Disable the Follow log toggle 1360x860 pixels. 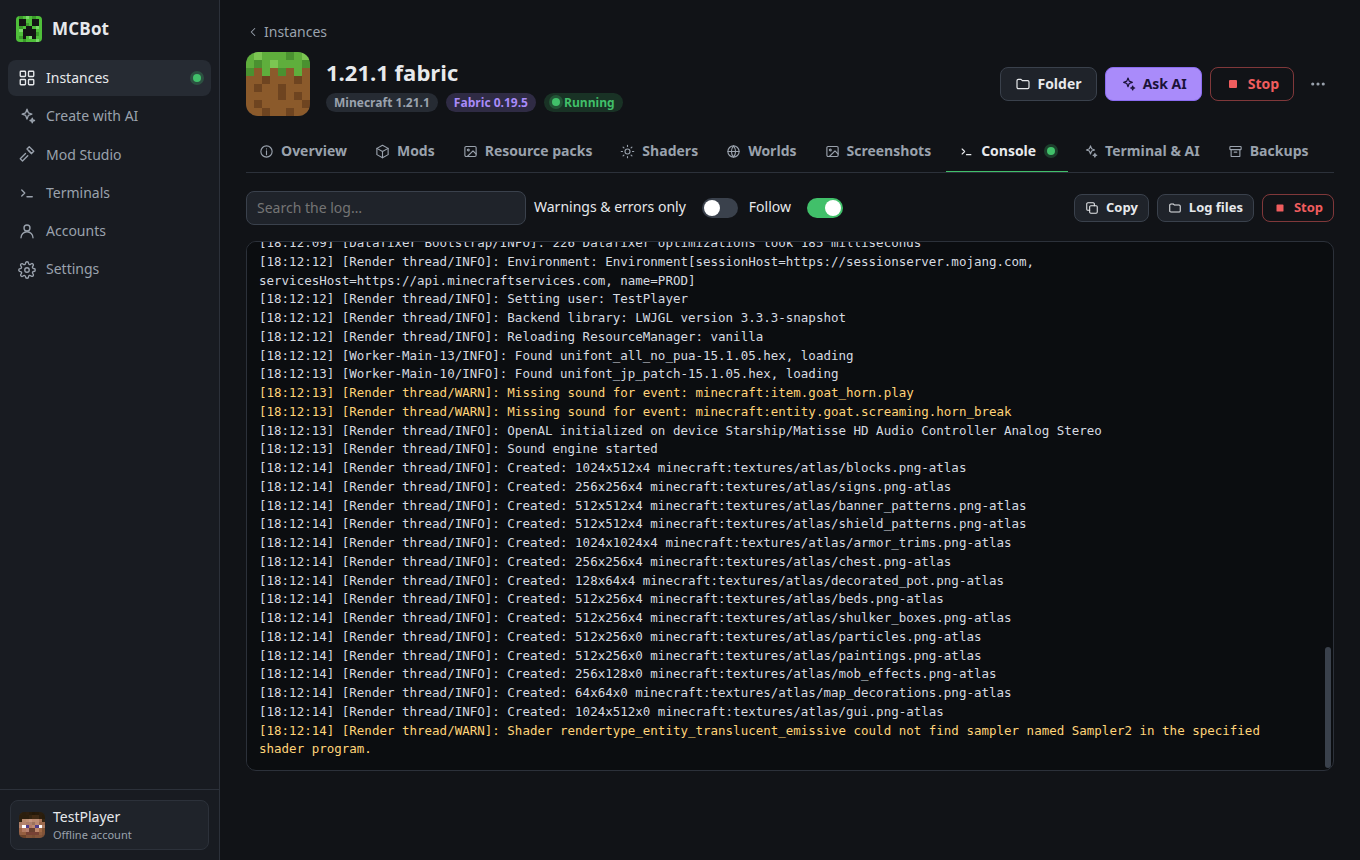tap(825, 208)
